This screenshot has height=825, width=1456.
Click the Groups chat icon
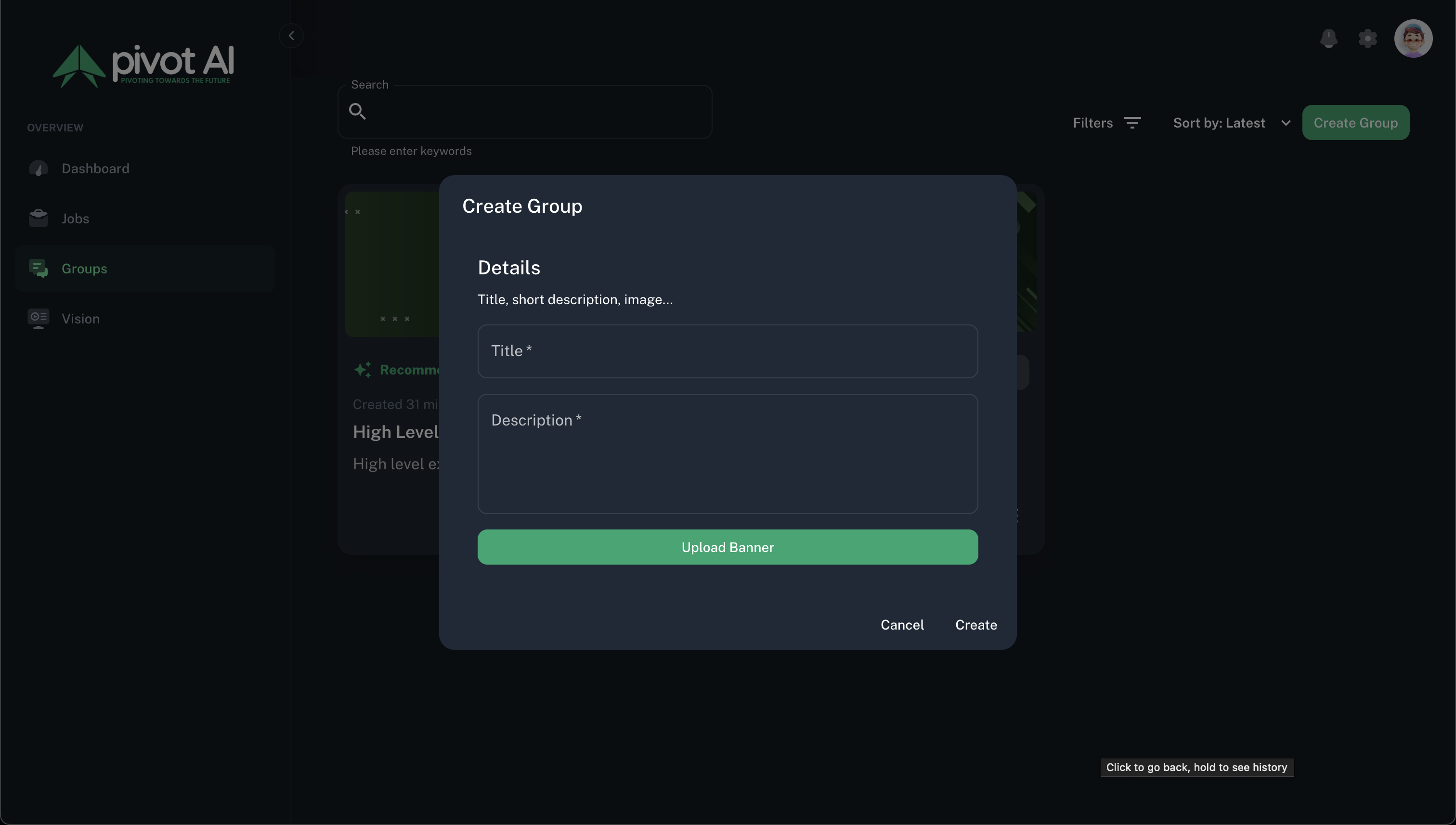click(x=38, y=269)
